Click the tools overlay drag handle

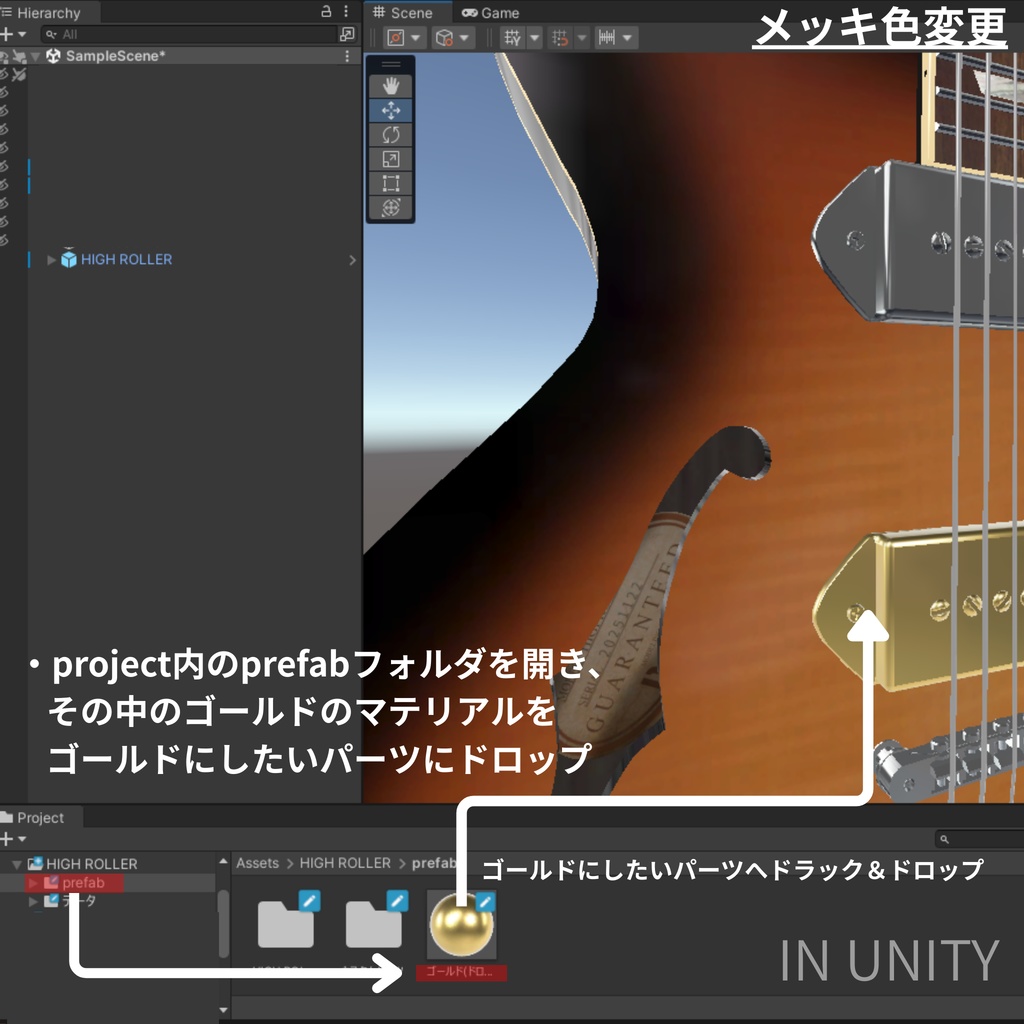[x=391, y=64]
